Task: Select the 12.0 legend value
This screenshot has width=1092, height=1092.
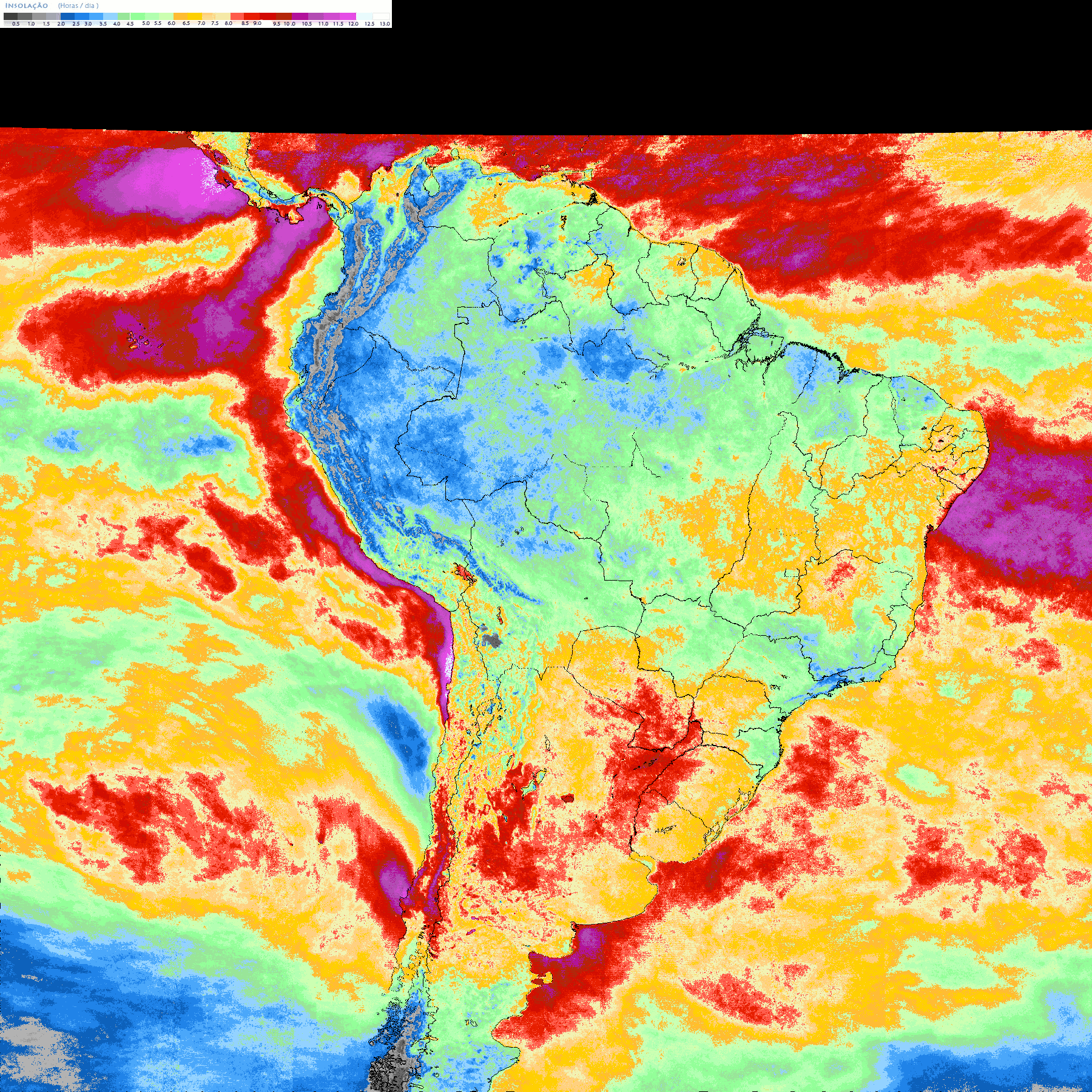Action: 353,24
